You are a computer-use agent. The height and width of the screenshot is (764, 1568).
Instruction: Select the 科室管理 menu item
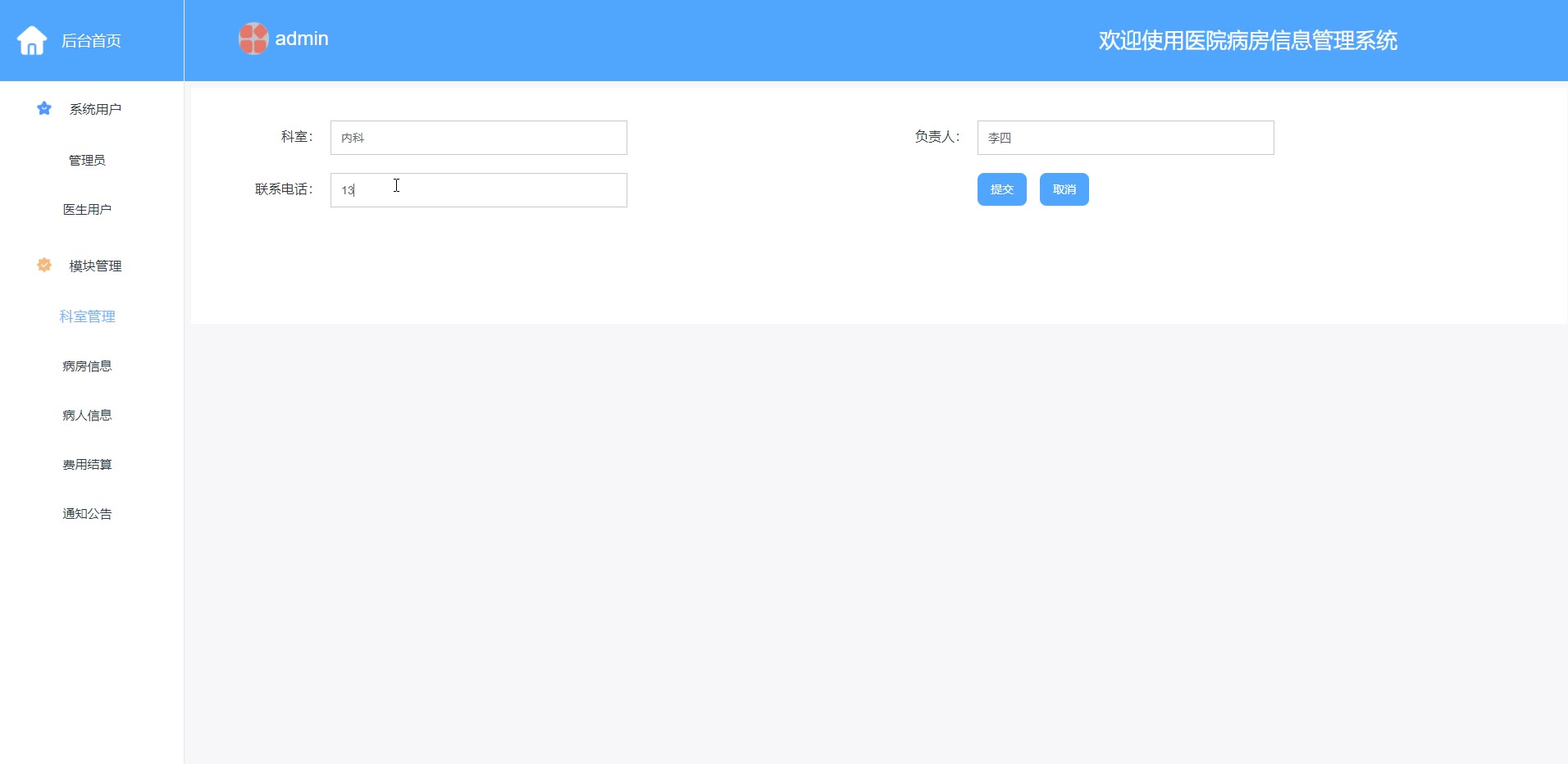coord(87,316)
